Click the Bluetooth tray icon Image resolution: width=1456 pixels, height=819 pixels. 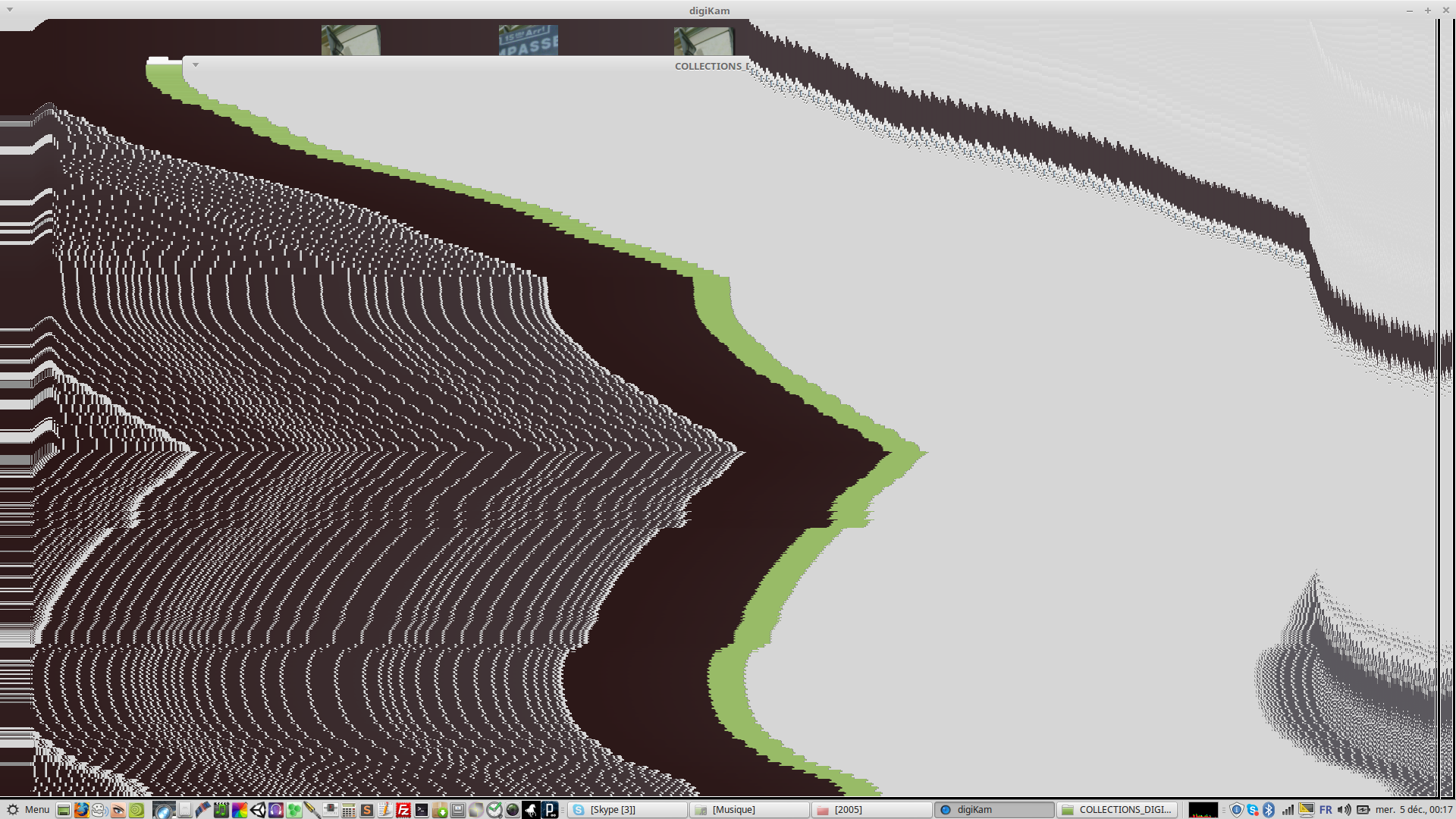pos(1269,810)
